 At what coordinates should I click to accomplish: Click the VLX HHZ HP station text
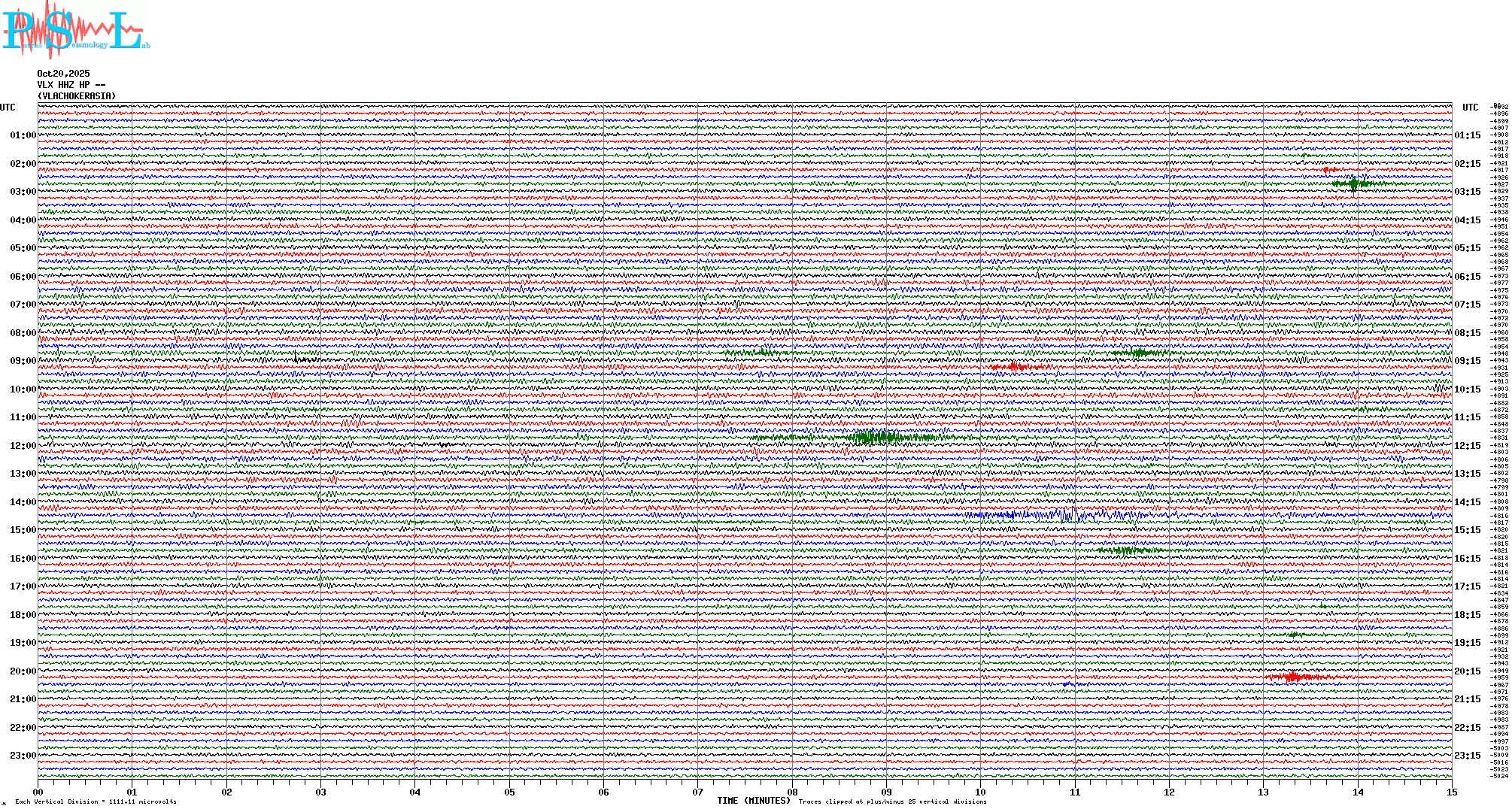click(x=71, y=85)
